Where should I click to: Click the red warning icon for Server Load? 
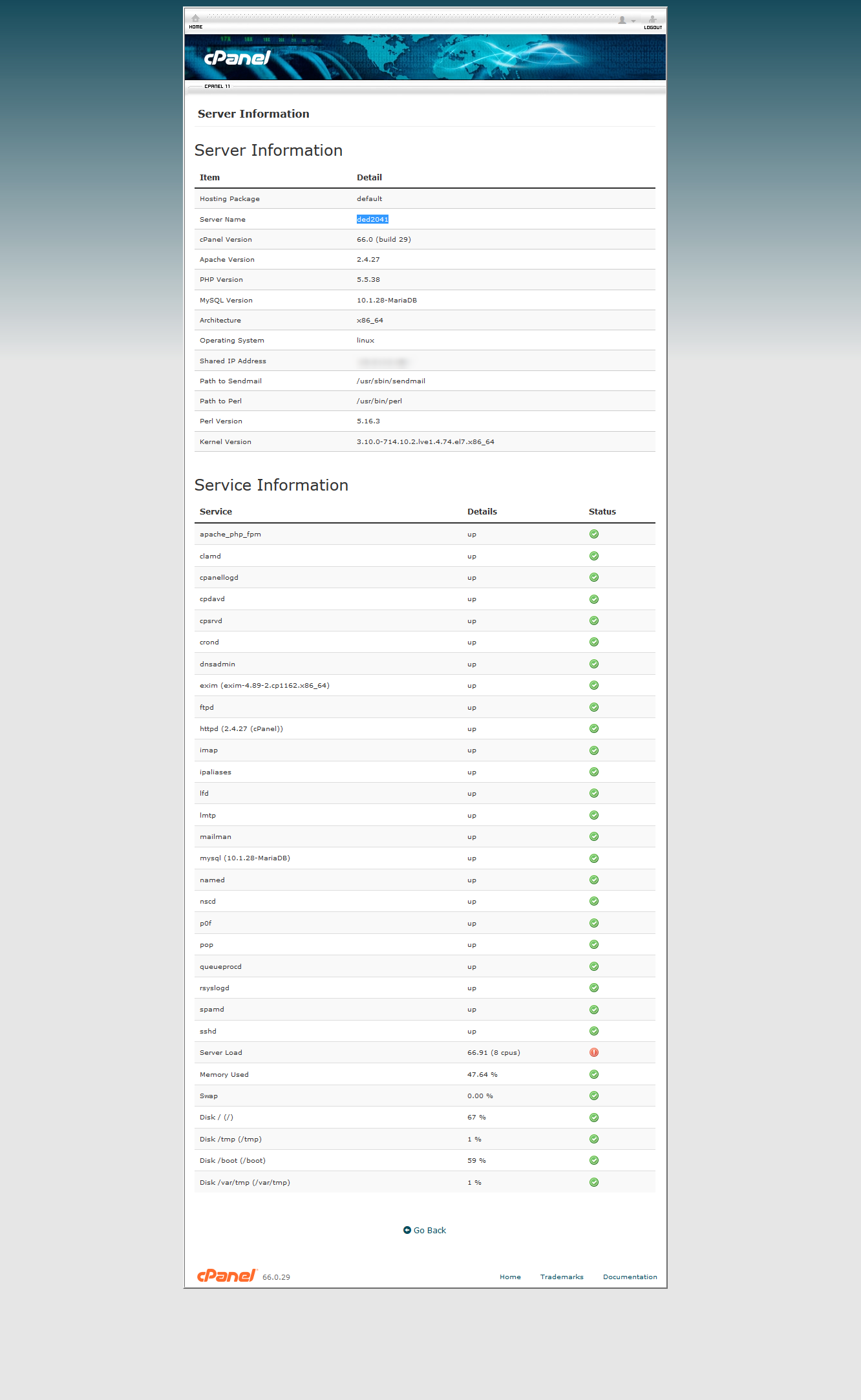coord(594,1052)
